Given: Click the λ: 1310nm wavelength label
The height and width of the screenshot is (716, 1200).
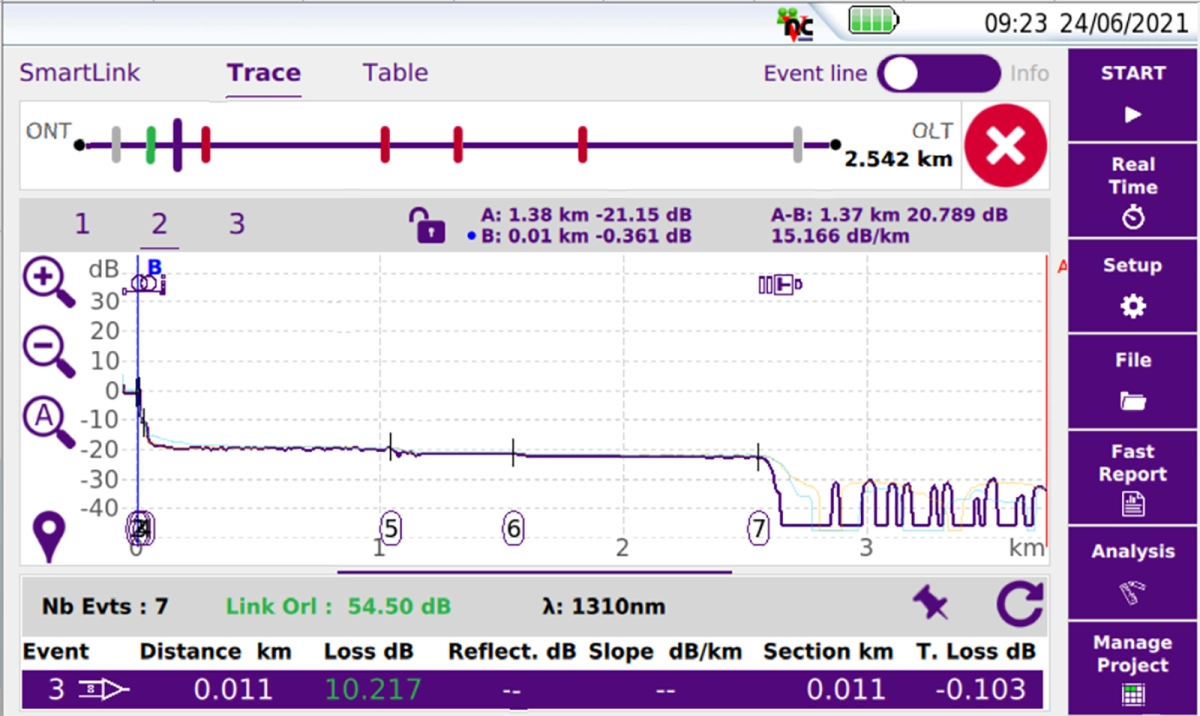Looking at the screenshot, I should click(601, 606).
